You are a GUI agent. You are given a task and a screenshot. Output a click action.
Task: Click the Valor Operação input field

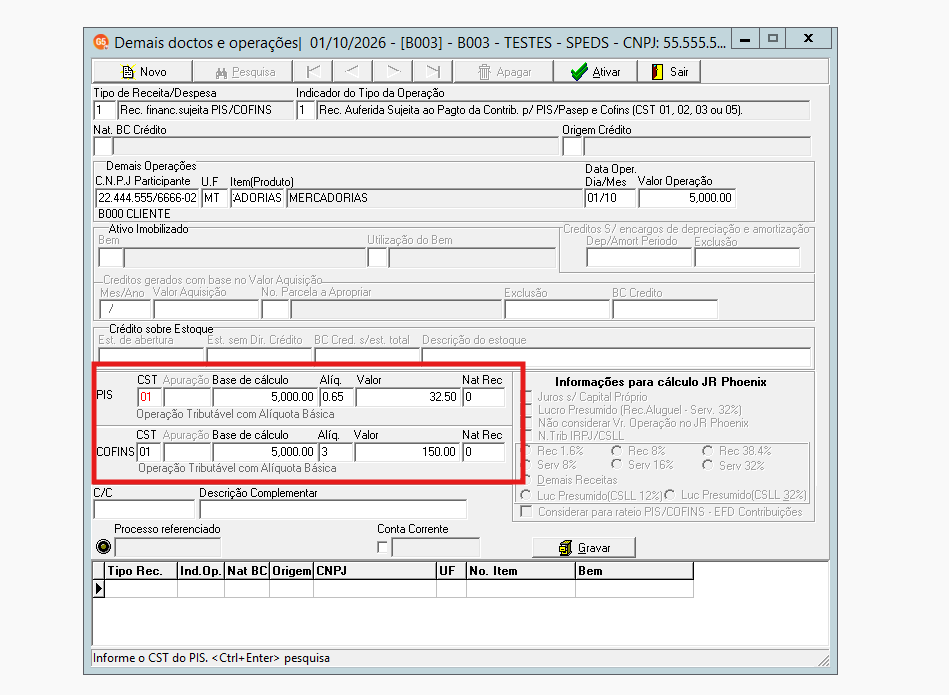[x=687, y=198]
